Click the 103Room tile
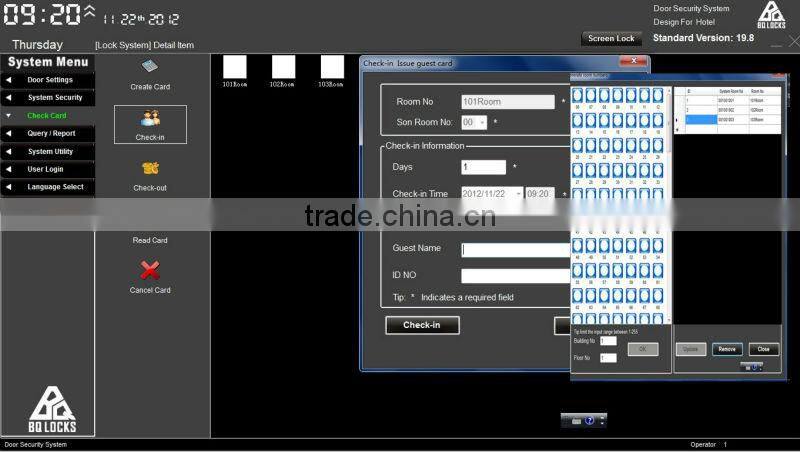Image resolution: width=800 pixels, height=452 pixels. tap(332, 67)
